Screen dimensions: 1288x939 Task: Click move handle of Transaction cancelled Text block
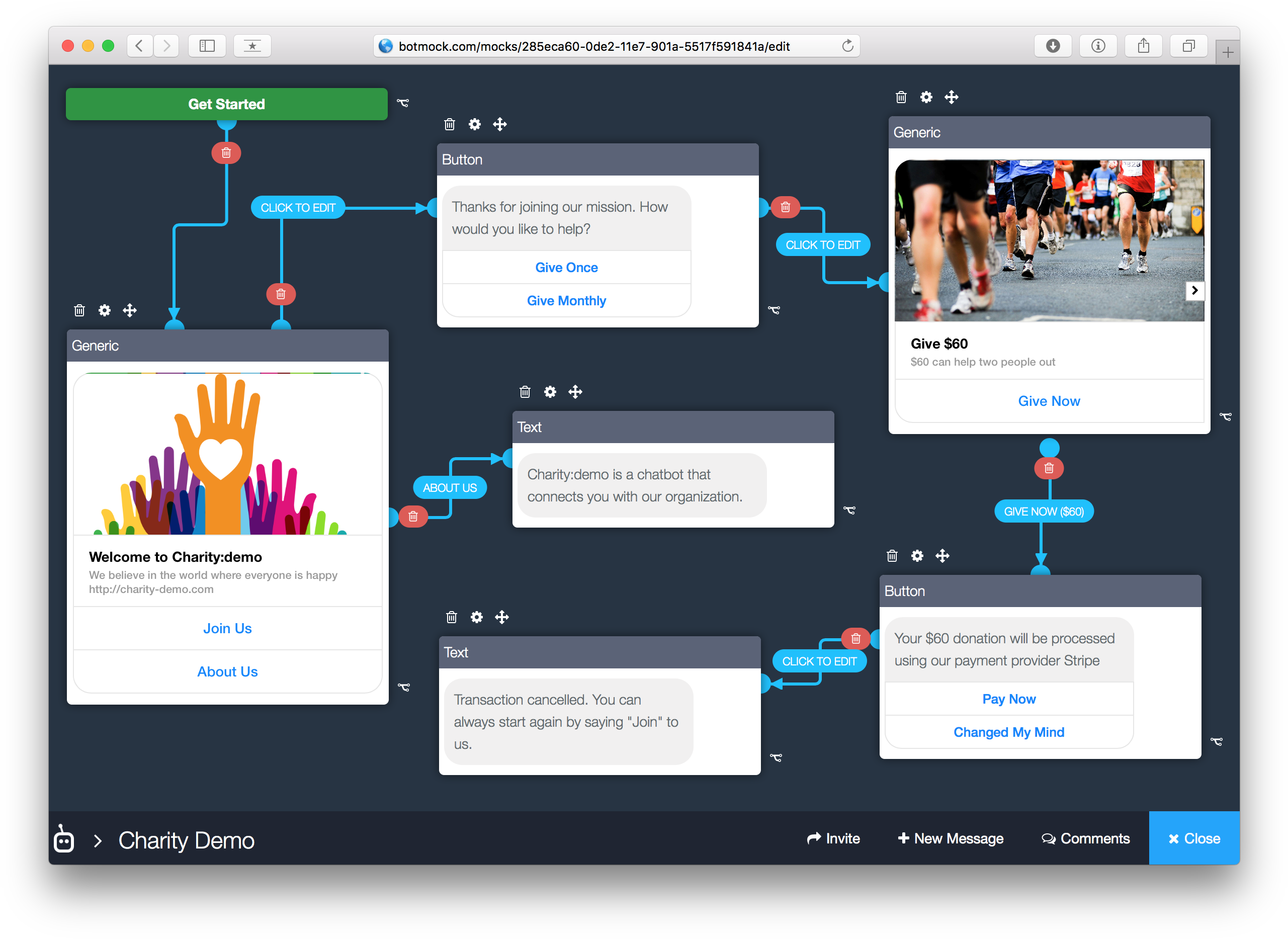pos(502,617)
